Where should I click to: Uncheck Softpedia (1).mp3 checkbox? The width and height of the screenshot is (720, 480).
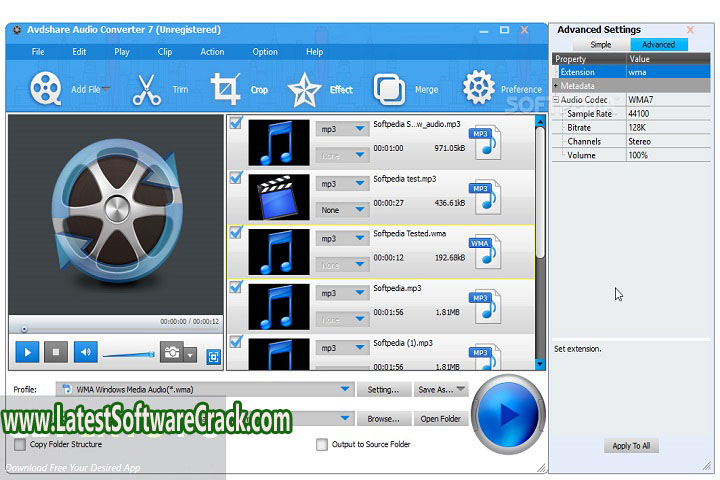[236, 341]
